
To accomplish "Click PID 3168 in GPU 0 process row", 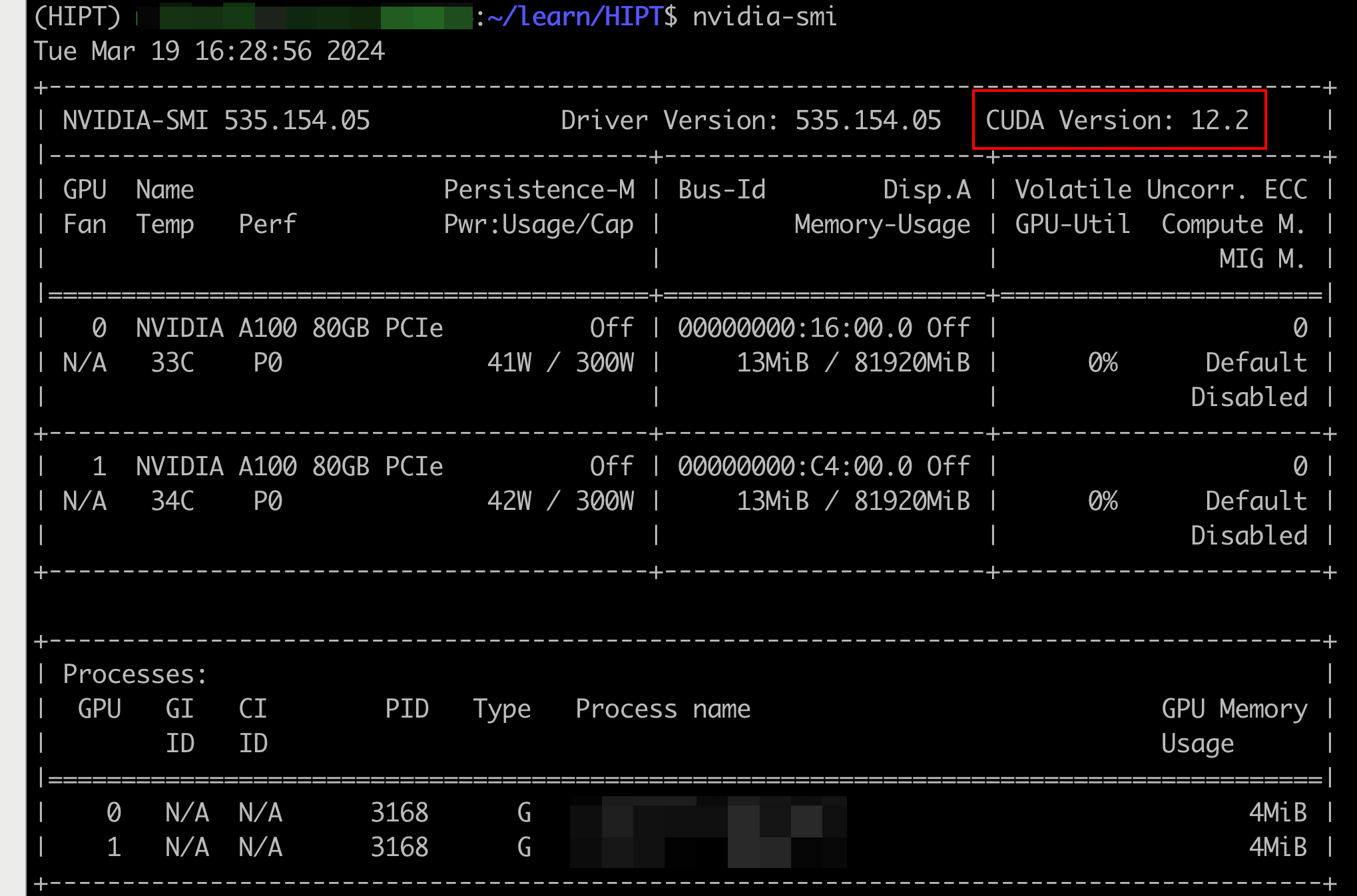I will point(400,813).
